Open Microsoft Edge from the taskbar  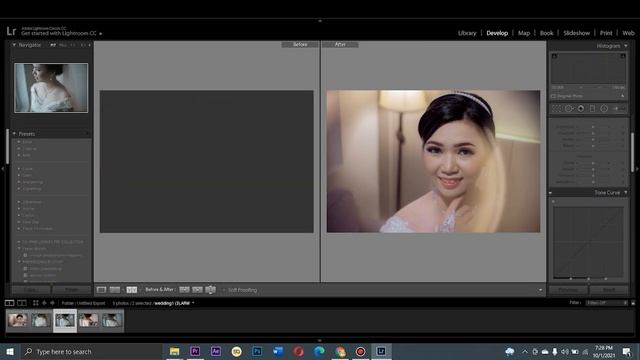[319, 351]
